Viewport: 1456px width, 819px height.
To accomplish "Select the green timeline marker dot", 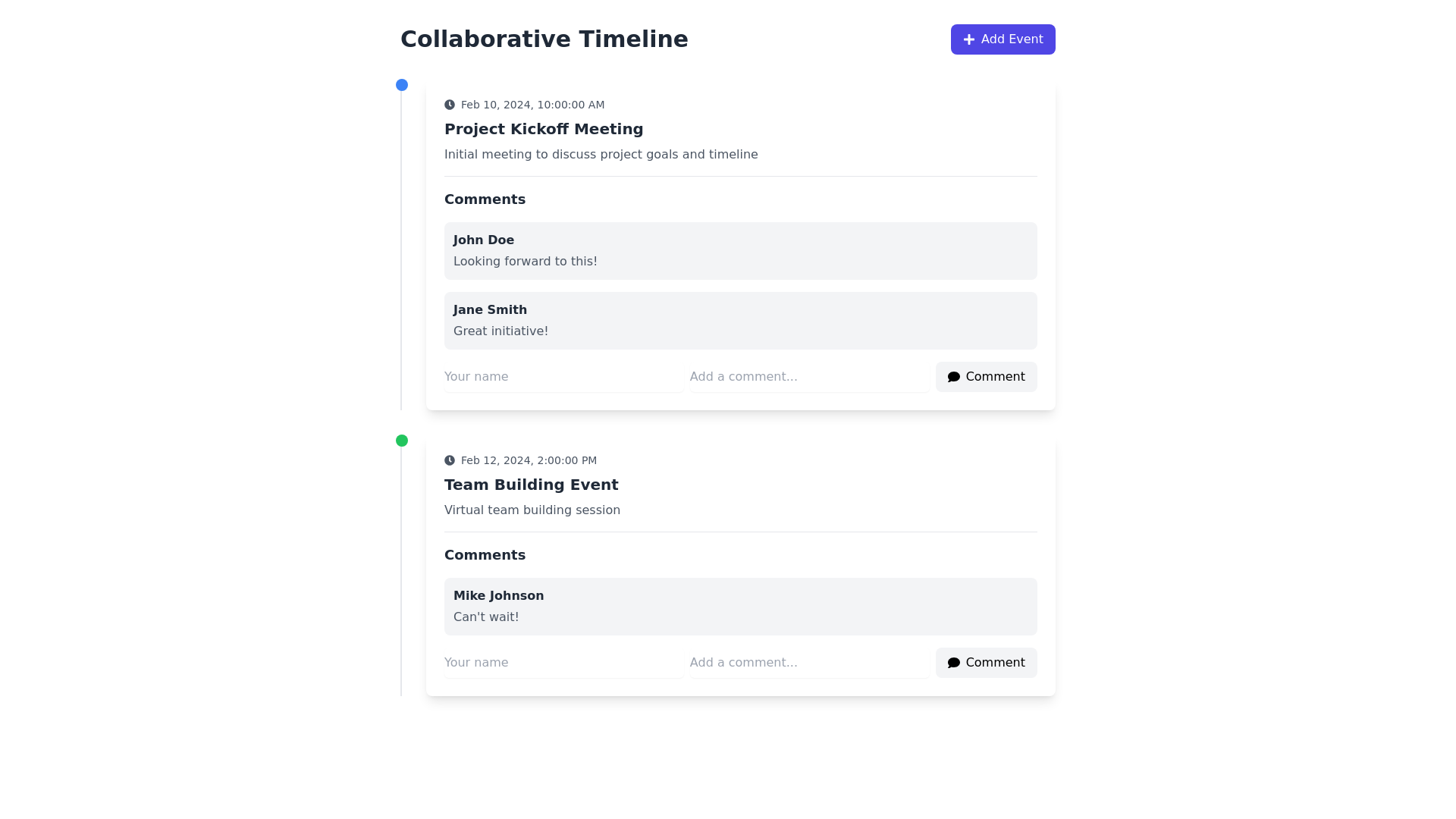I will 402,441.
